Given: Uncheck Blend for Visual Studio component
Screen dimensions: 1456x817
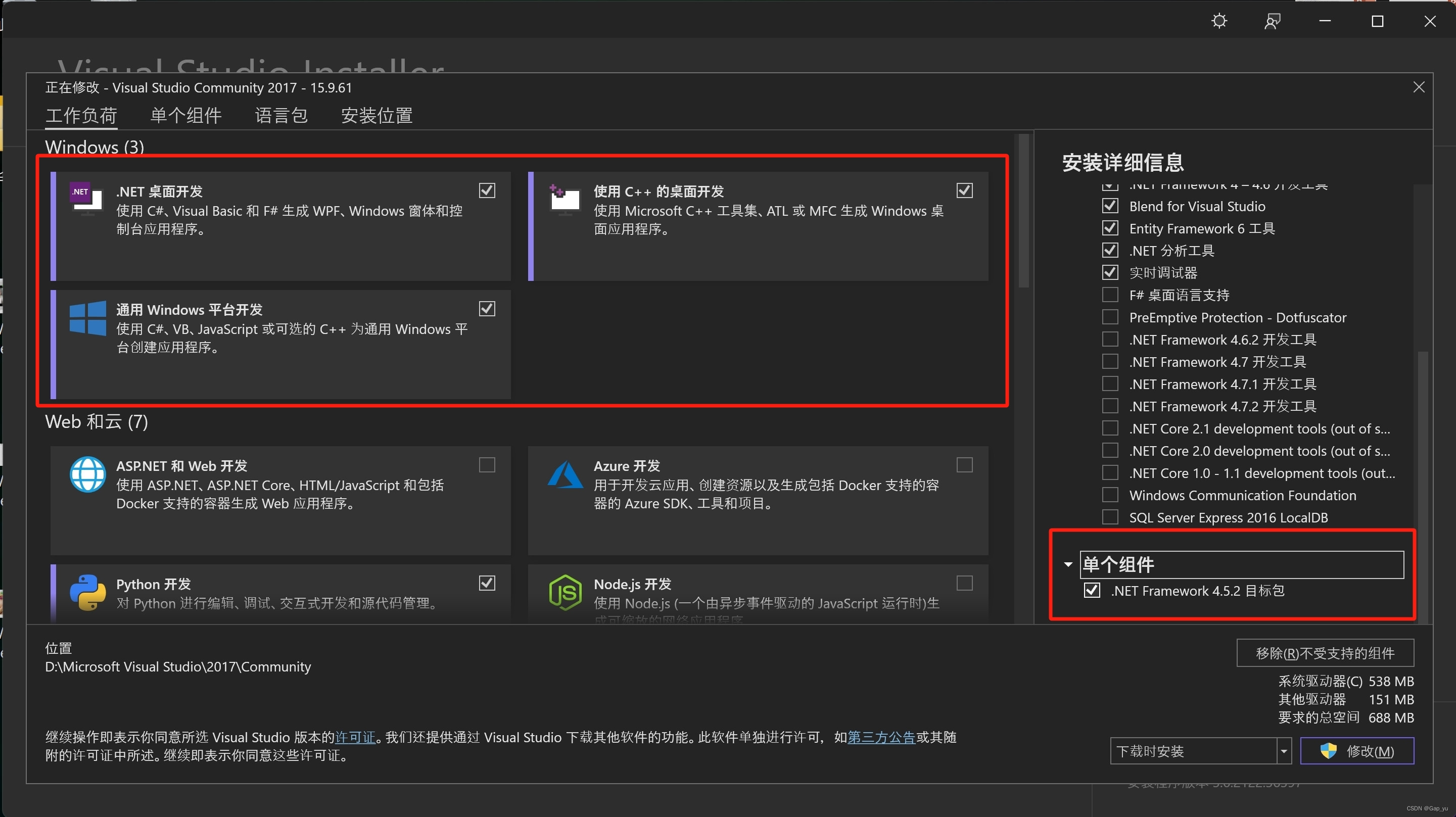Looking at the screenshot, I should (1110, 206).
